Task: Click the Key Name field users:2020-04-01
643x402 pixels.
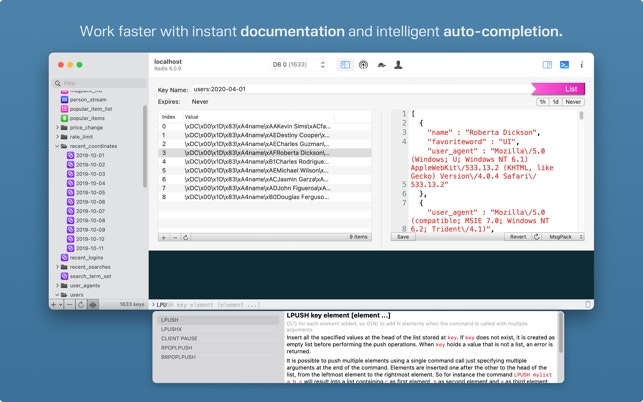Action: pos(361,89)
